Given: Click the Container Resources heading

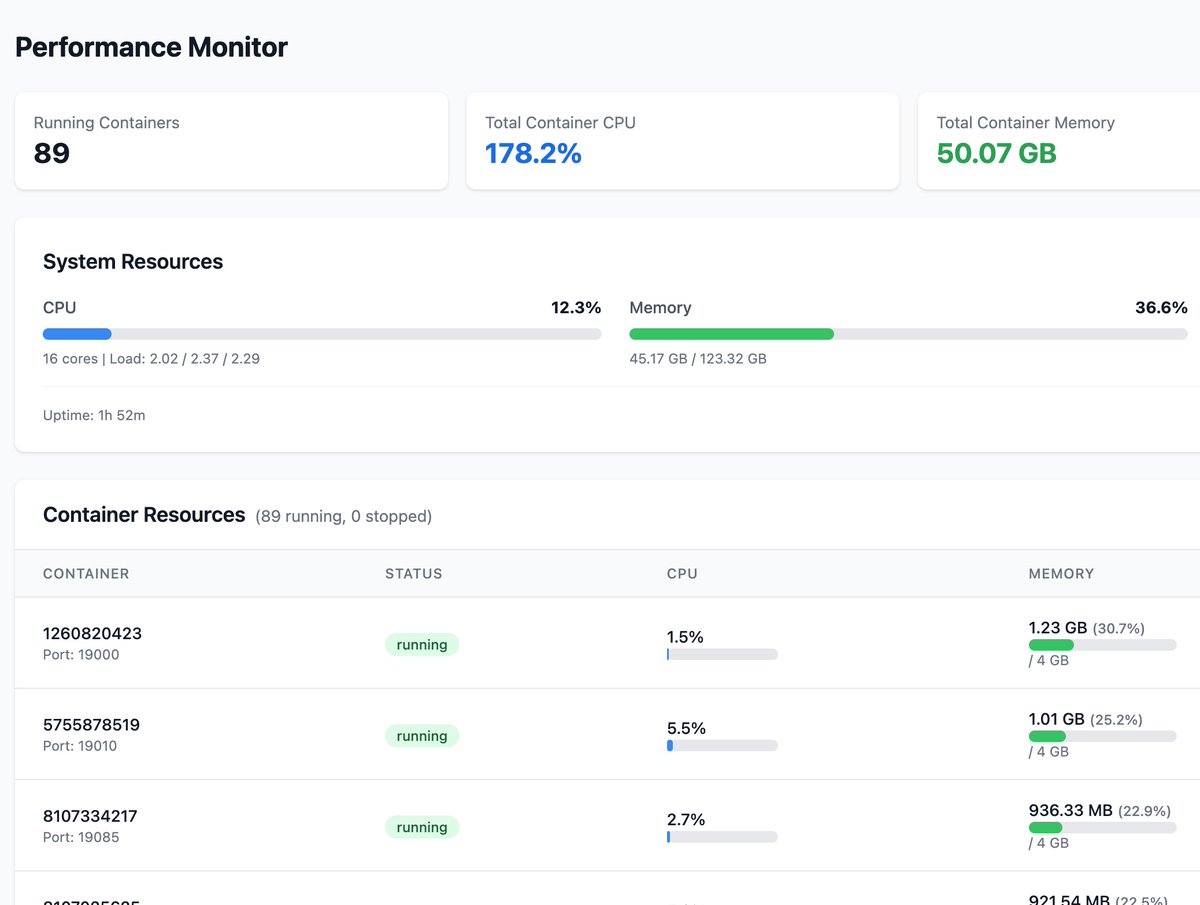Looking at the screenshot, I should pos(144,515).
